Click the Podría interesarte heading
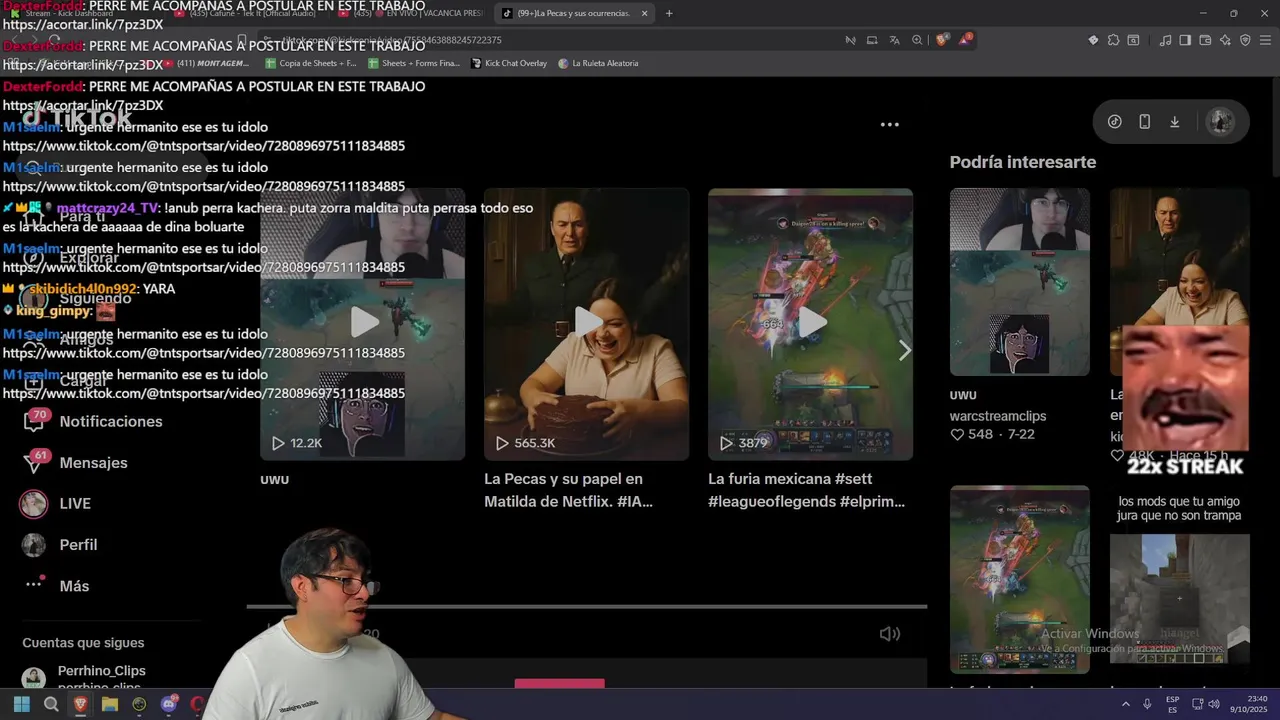The width and height of the screenshot is (1280, 720). (1023, 162)
